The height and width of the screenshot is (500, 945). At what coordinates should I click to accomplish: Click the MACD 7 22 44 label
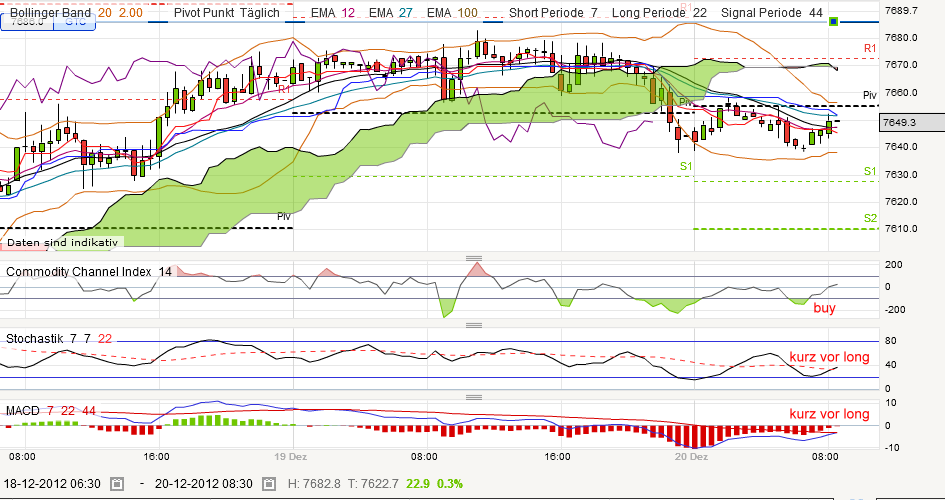[51, 411]
